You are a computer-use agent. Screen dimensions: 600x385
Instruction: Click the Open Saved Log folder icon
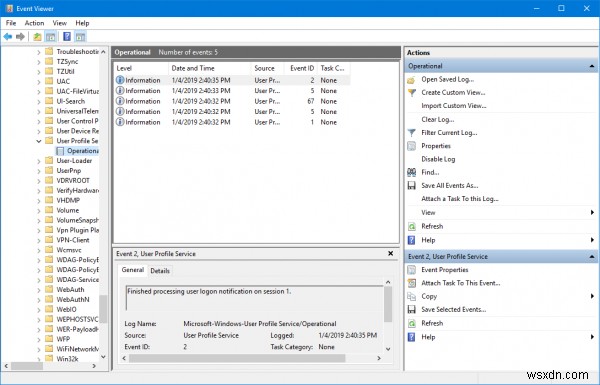point(411,80)
